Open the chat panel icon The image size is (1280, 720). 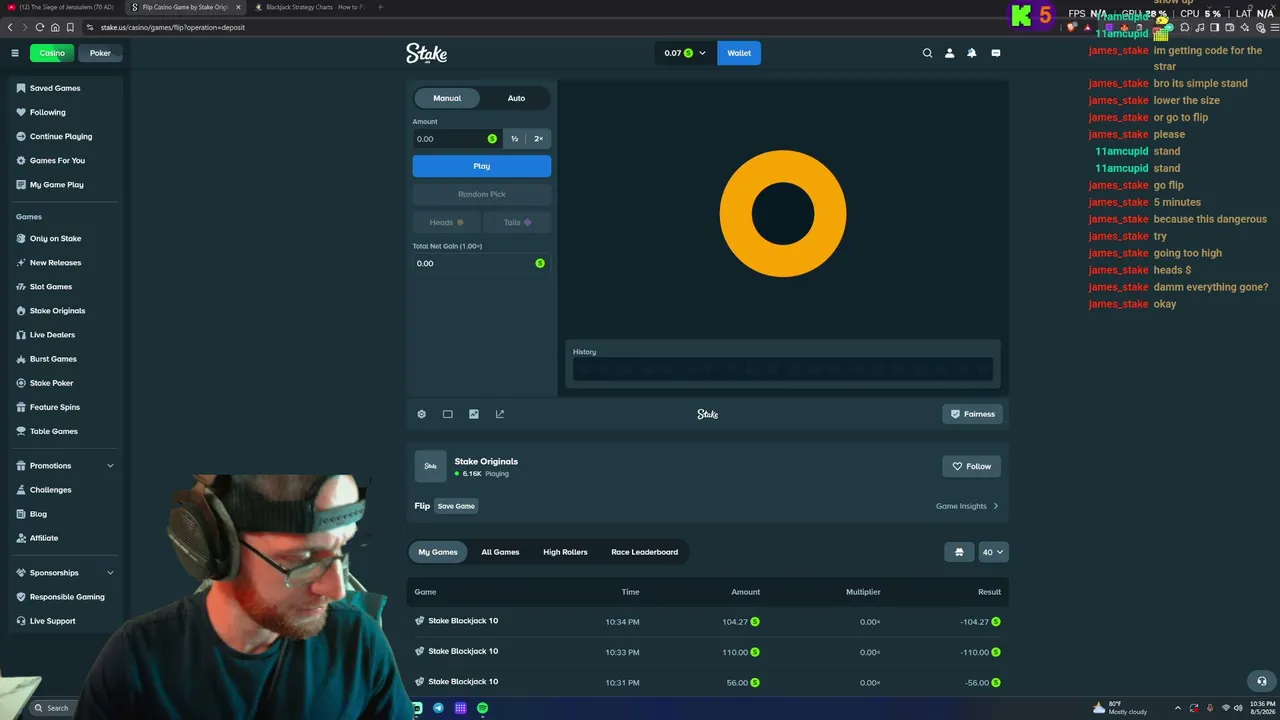pyautogui.click(x=996, y=53)
